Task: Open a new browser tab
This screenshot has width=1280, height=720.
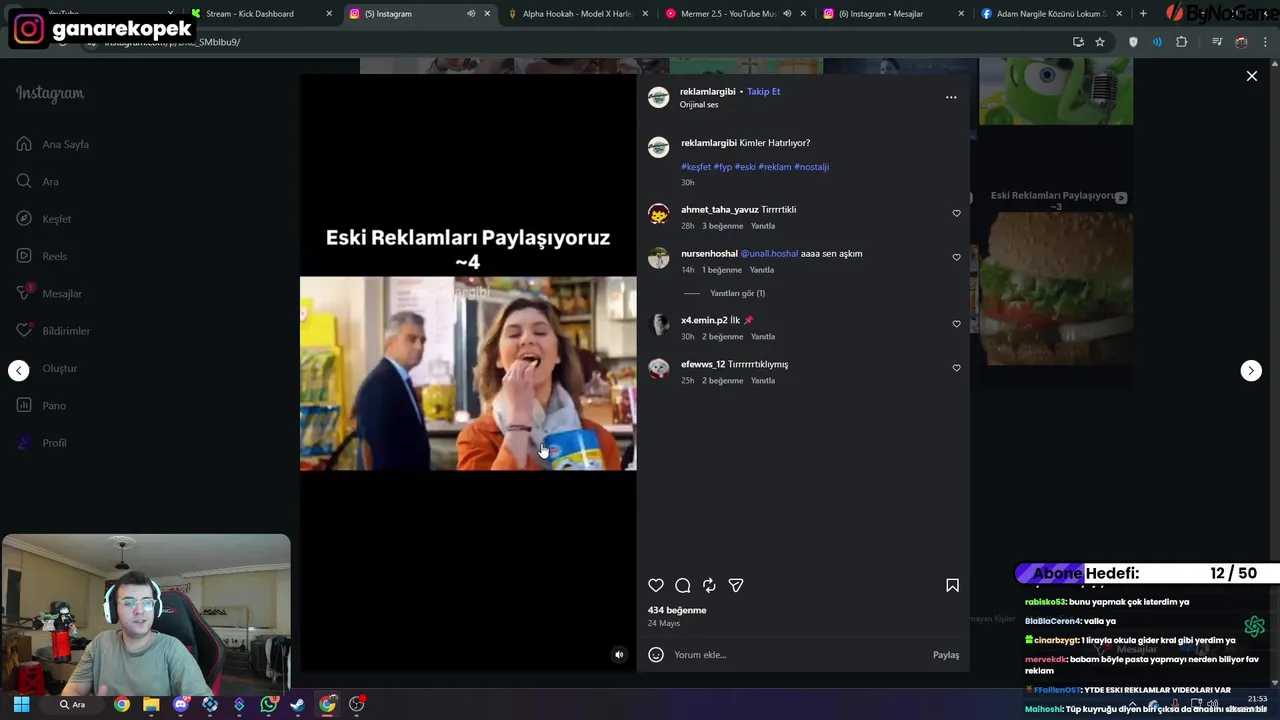Action: [x=1143, y=14]
